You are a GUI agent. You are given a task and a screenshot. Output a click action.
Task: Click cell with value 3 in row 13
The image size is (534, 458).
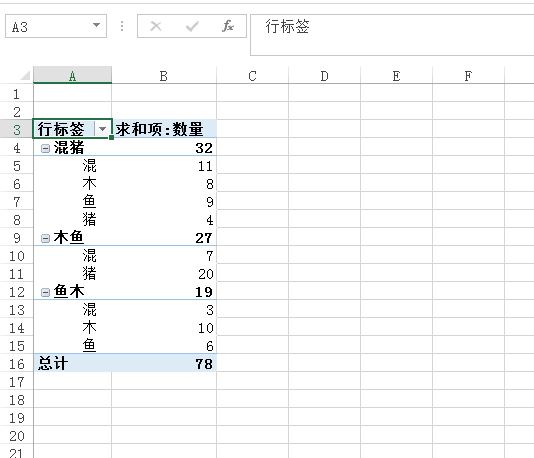164,310
